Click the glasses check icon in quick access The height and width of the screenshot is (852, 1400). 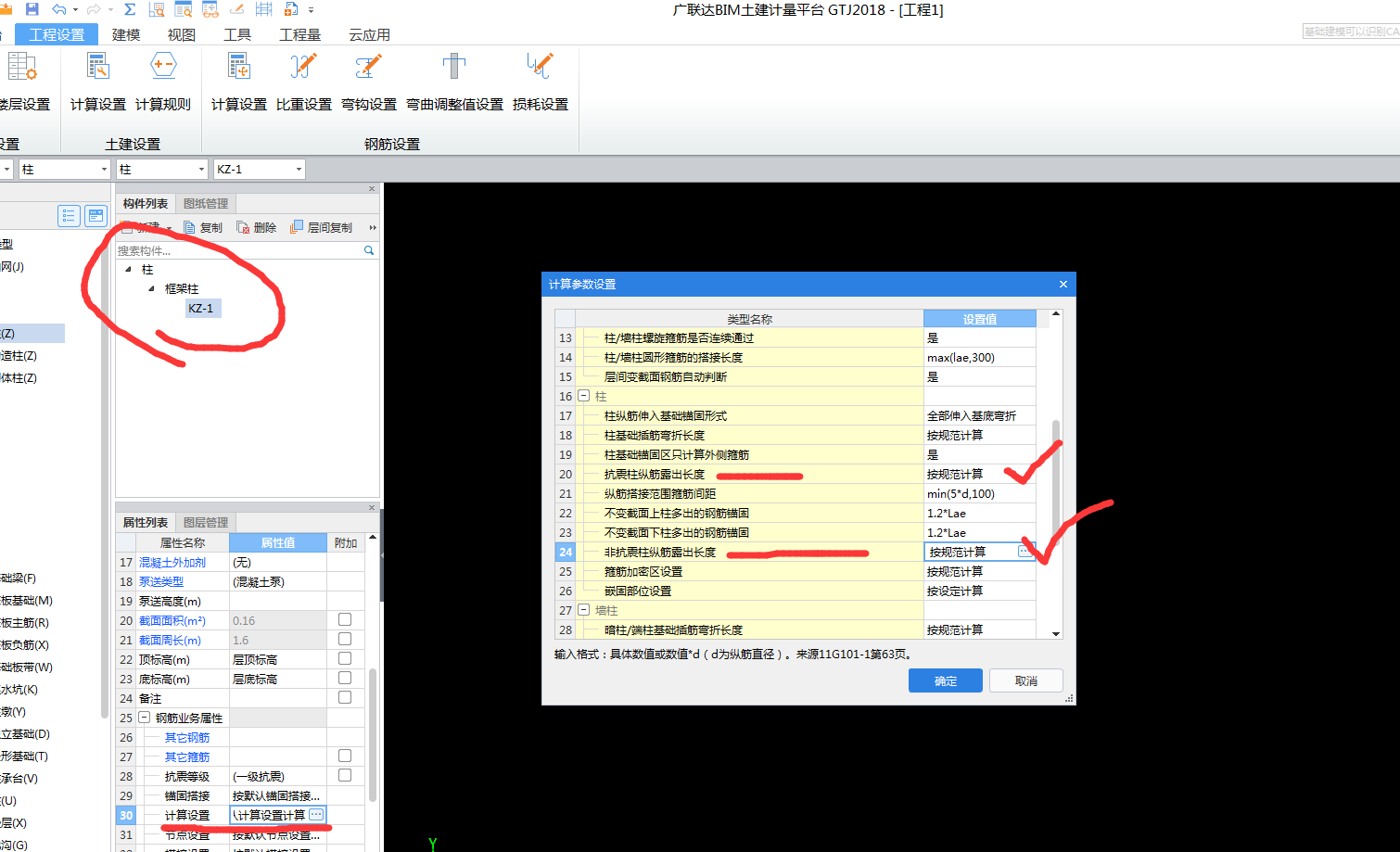[x=210, y=9]
